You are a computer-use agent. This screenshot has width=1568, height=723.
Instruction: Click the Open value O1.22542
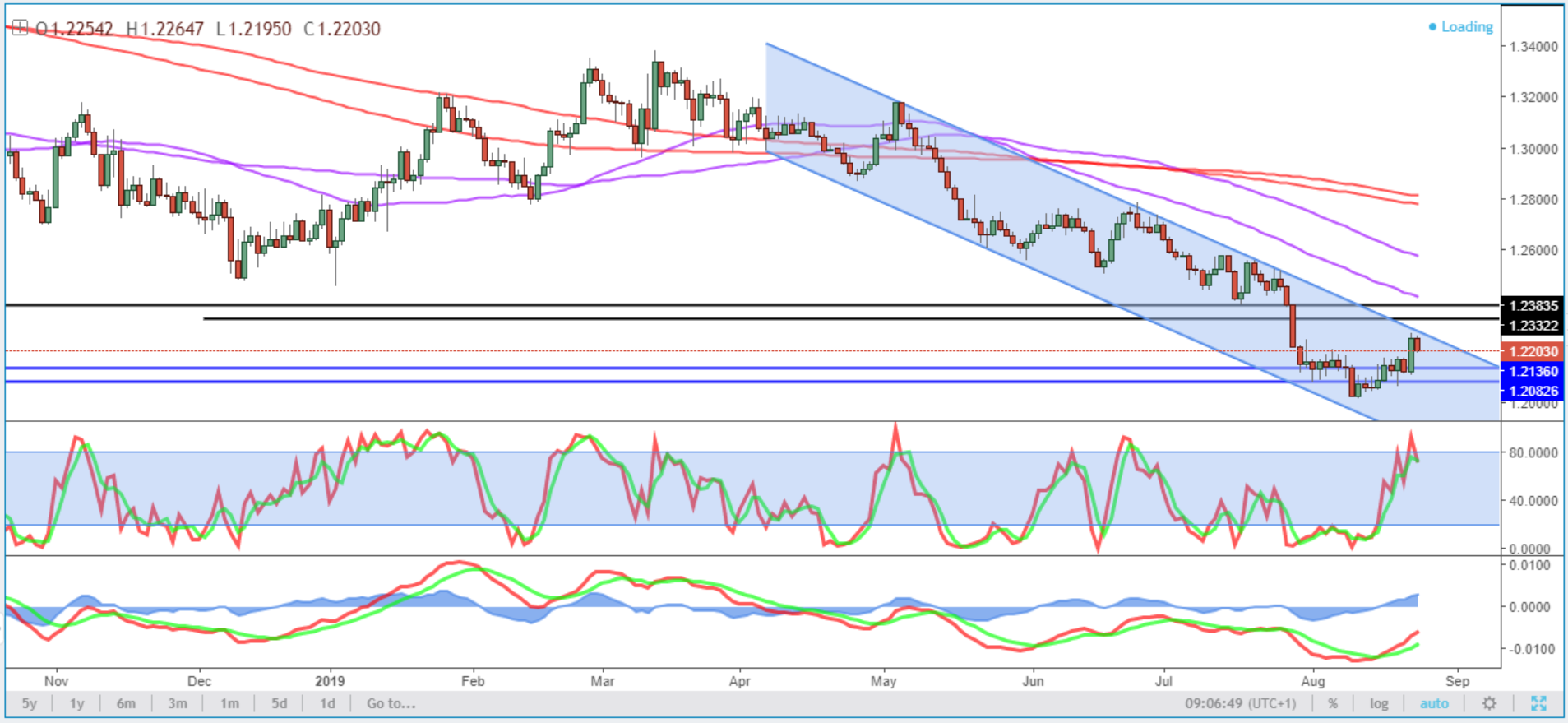pos(74,29)
